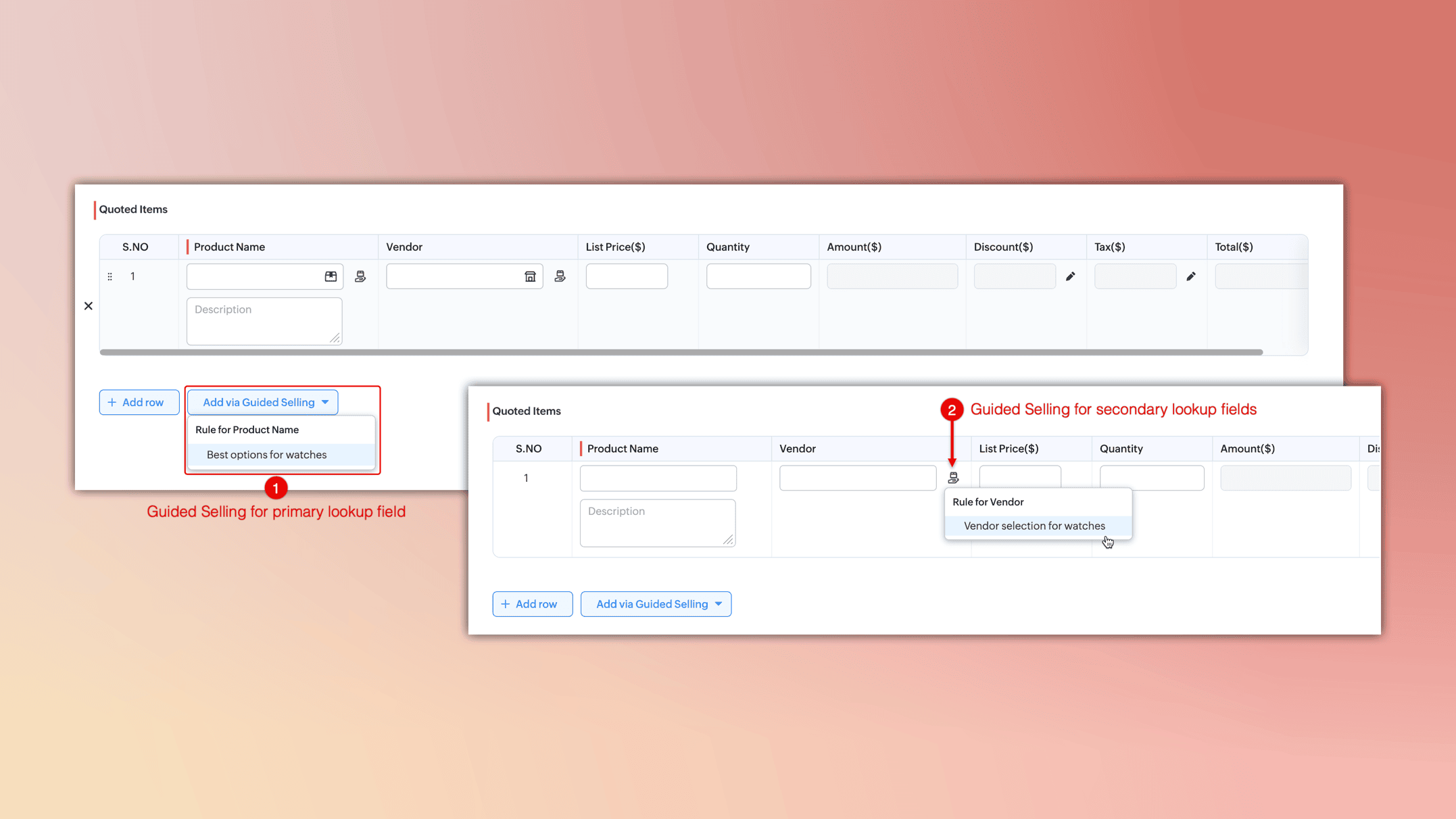1456x819 pixels.
Task: Click guided selling icon beside Vendor in top panel
Action: 560,276
